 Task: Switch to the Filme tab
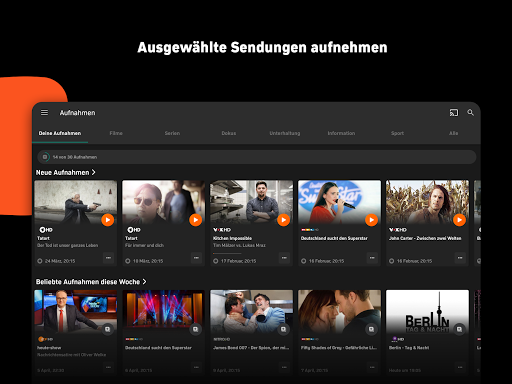point(116,133)
